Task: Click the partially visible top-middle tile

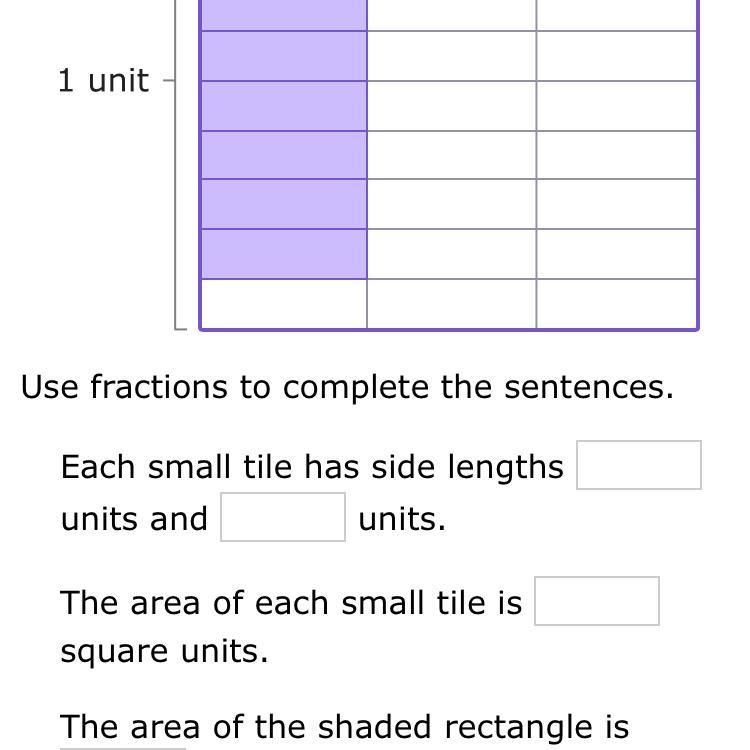Action: tap(451, 14)
